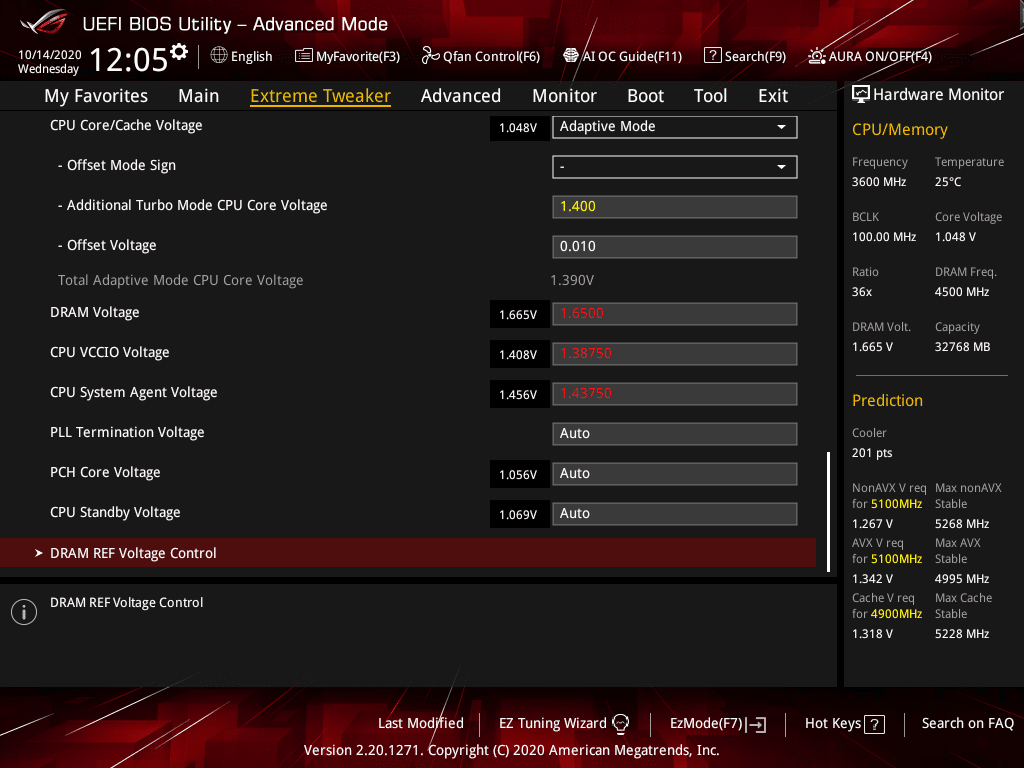The image size is (1024, 768).
Task: Open Qfan Control fan icon
Action: click(430, 56)
